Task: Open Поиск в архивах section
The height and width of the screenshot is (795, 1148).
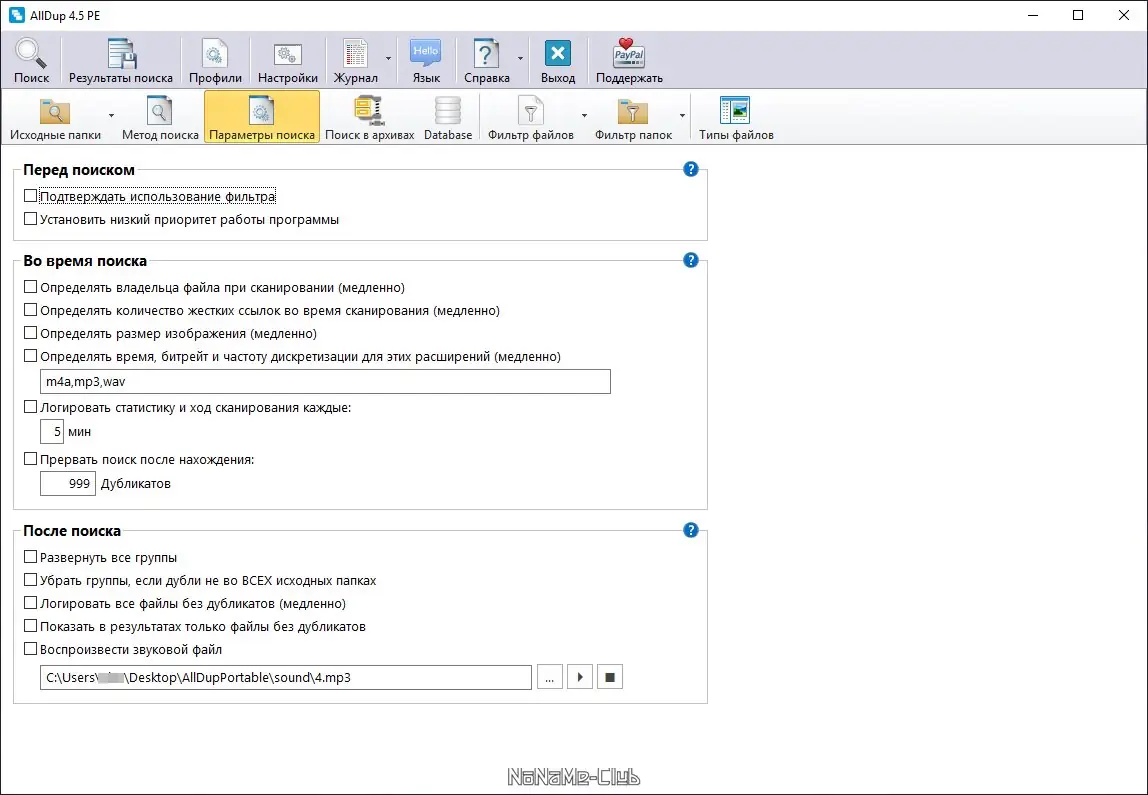Action: [x=370, y=117]
